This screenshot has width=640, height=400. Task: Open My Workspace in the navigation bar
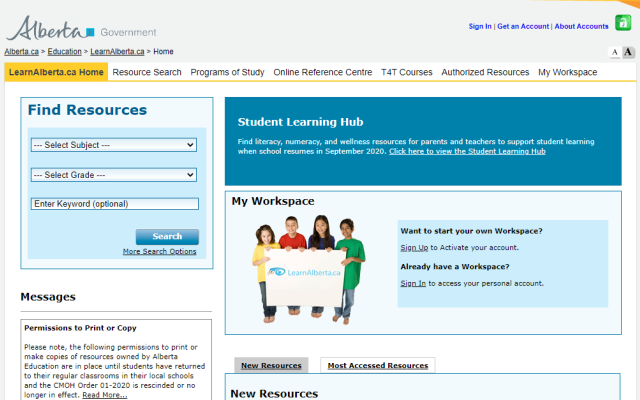pos(567,72)
